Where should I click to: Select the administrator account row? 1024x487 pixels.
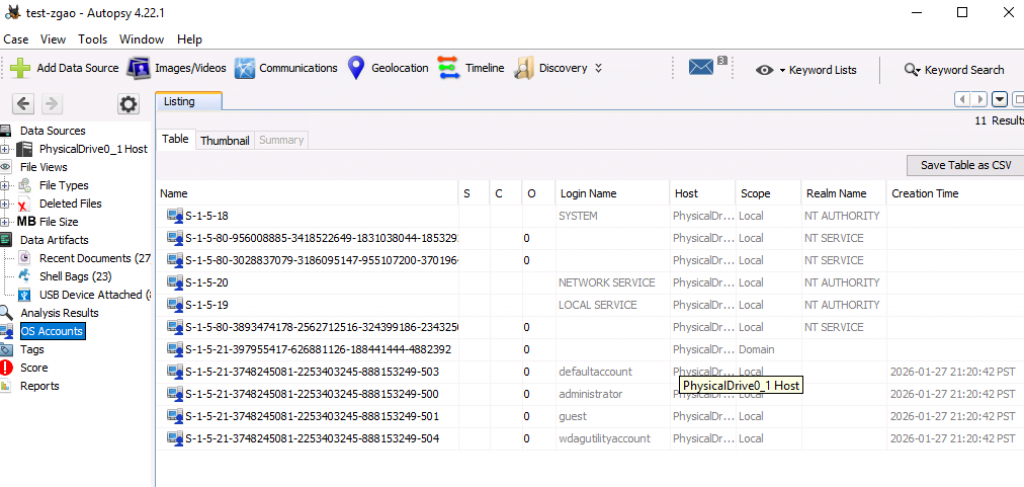[x=590, y=394]
